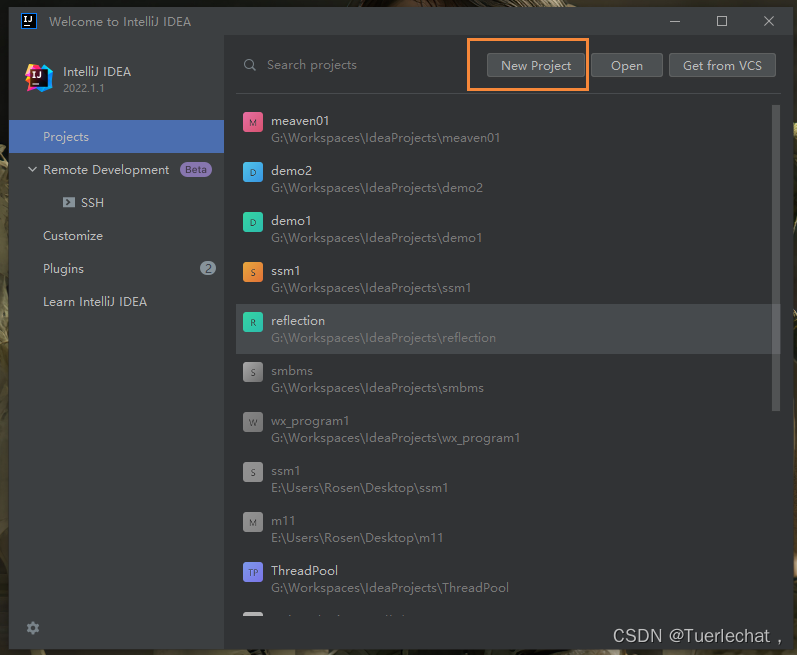Click the Plugins update count badge
This screenshot has height=655, width=797.
[x=207, y=268]
